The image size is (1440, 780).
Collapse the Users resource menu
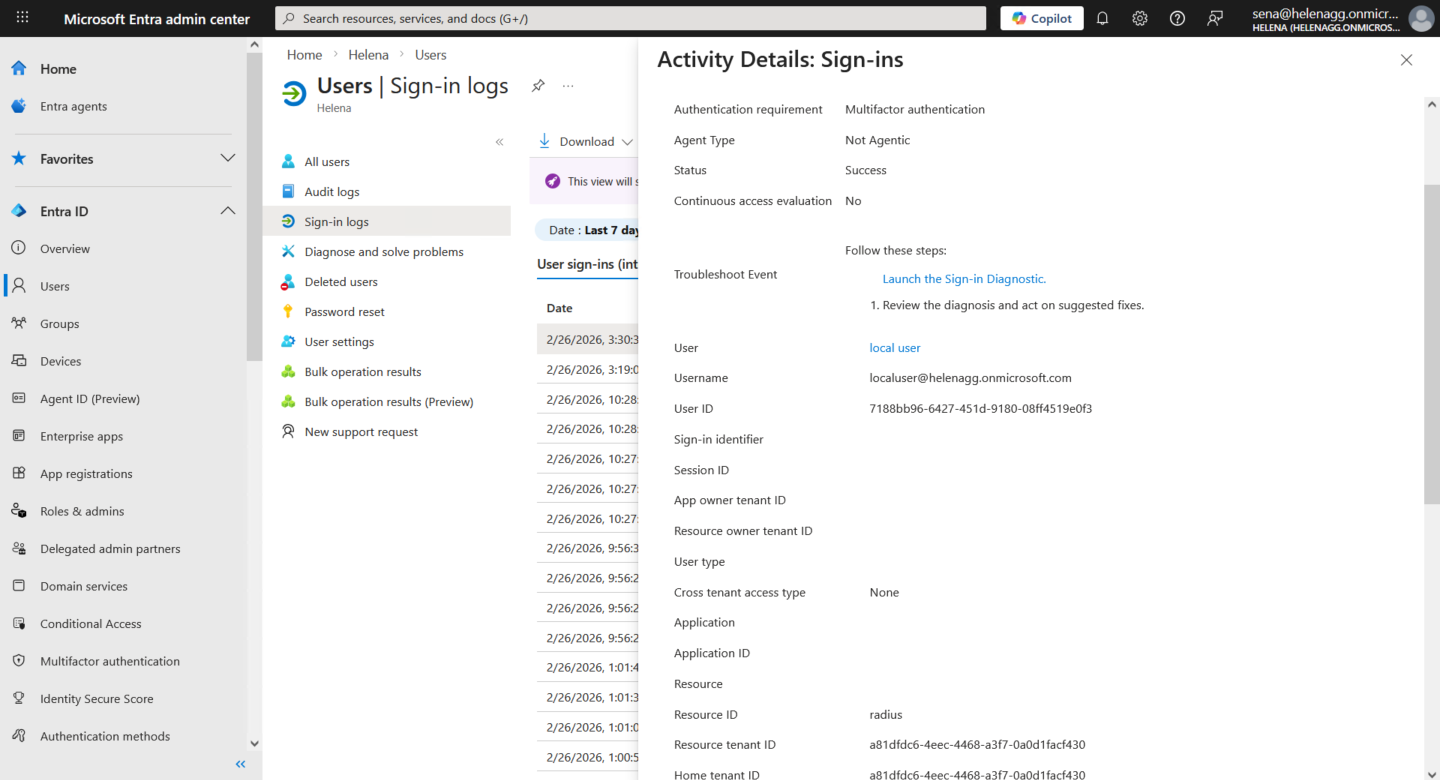coord(499,142)
